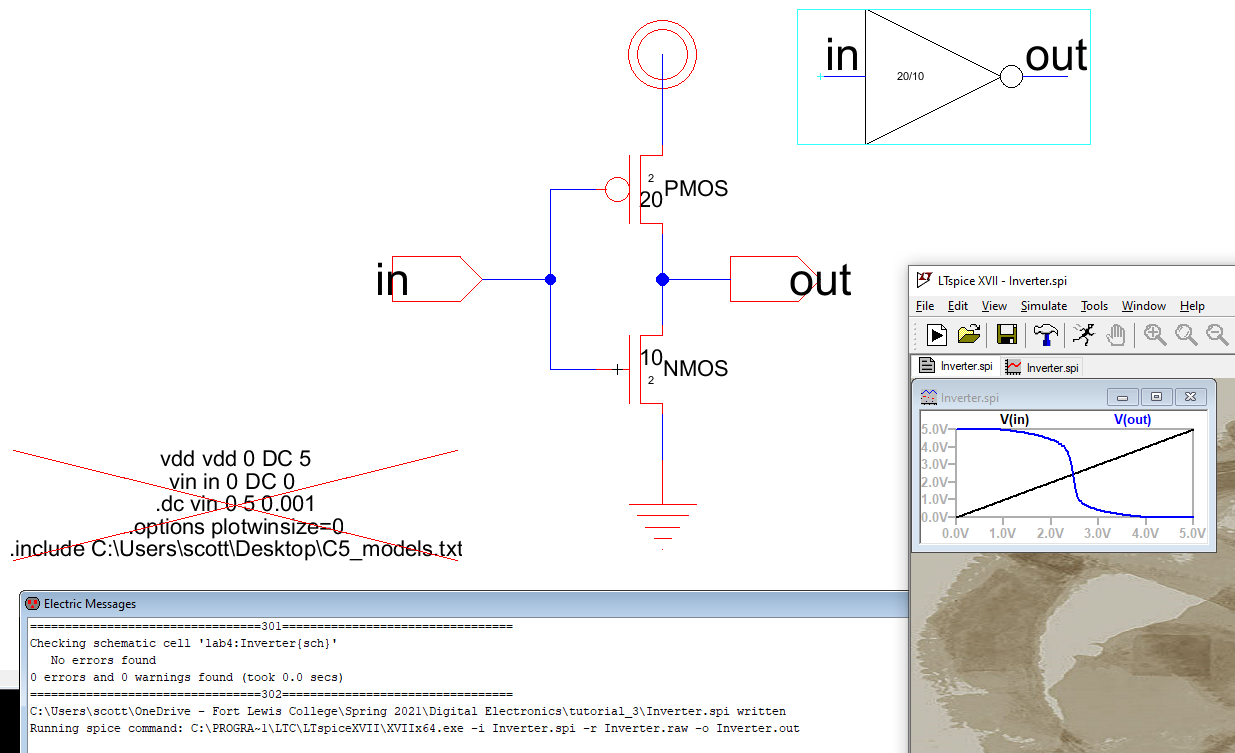The image size is (1235, 753).
Task: Click the new schematic icon in LTspice toolbar
Action: (x=937, y=335)
